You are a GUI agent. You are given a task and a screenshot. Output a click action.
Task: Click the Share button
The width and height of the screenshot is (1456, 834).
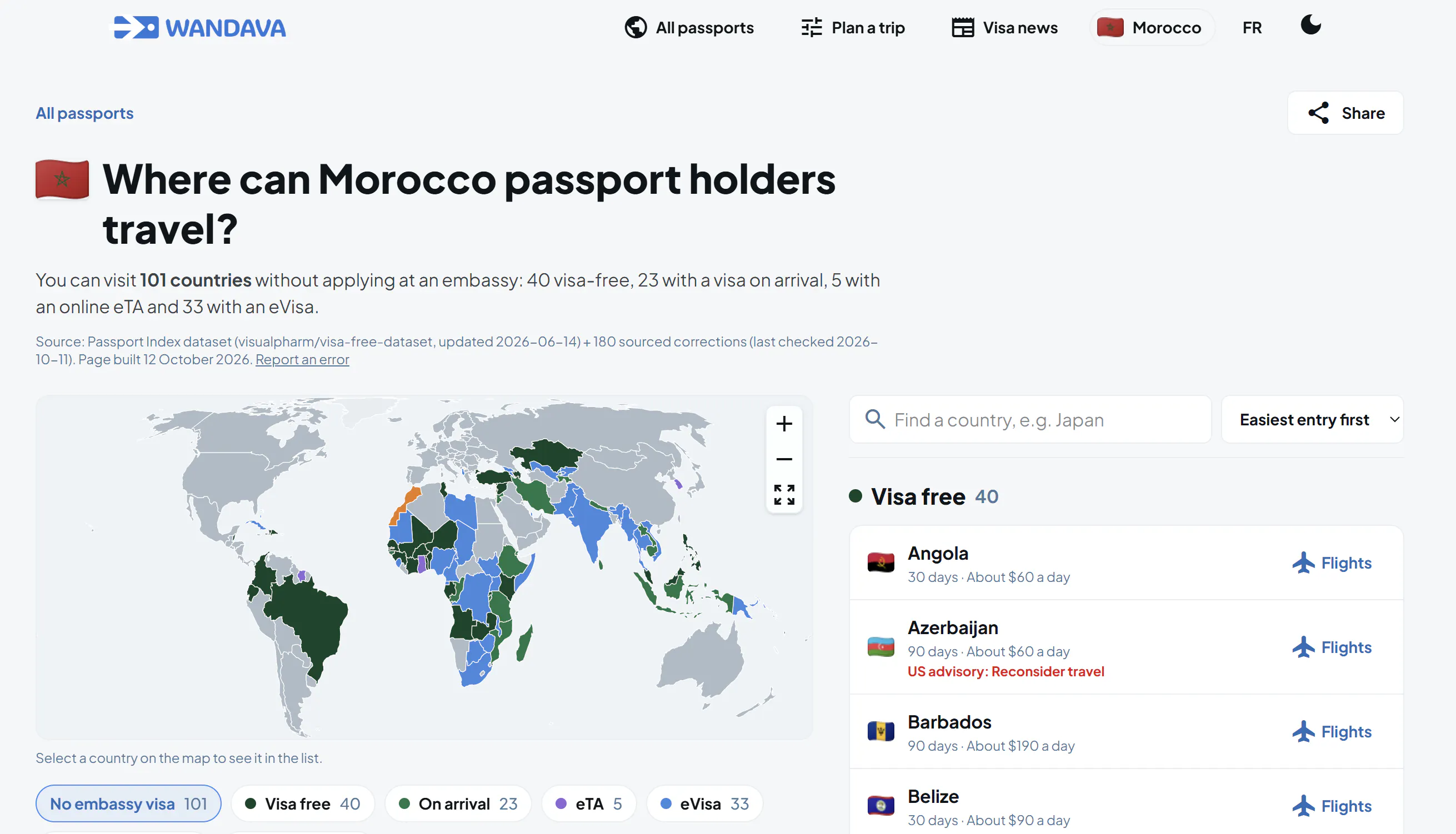(1345, 113)
